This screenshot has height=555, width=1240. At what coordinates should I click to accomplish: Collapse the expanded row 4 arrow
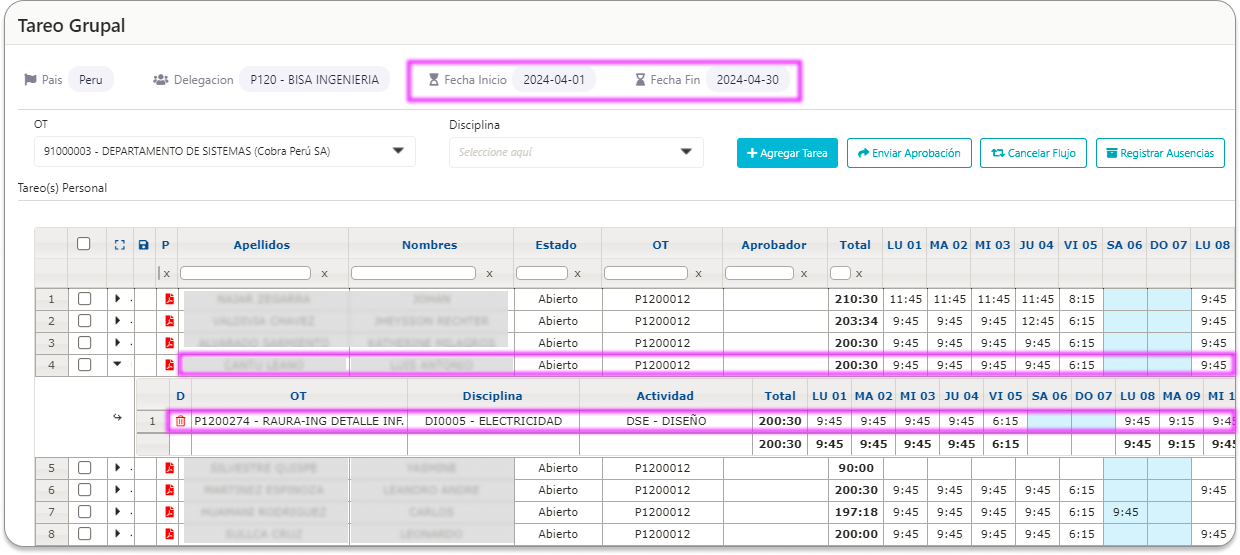click(118, 365)
